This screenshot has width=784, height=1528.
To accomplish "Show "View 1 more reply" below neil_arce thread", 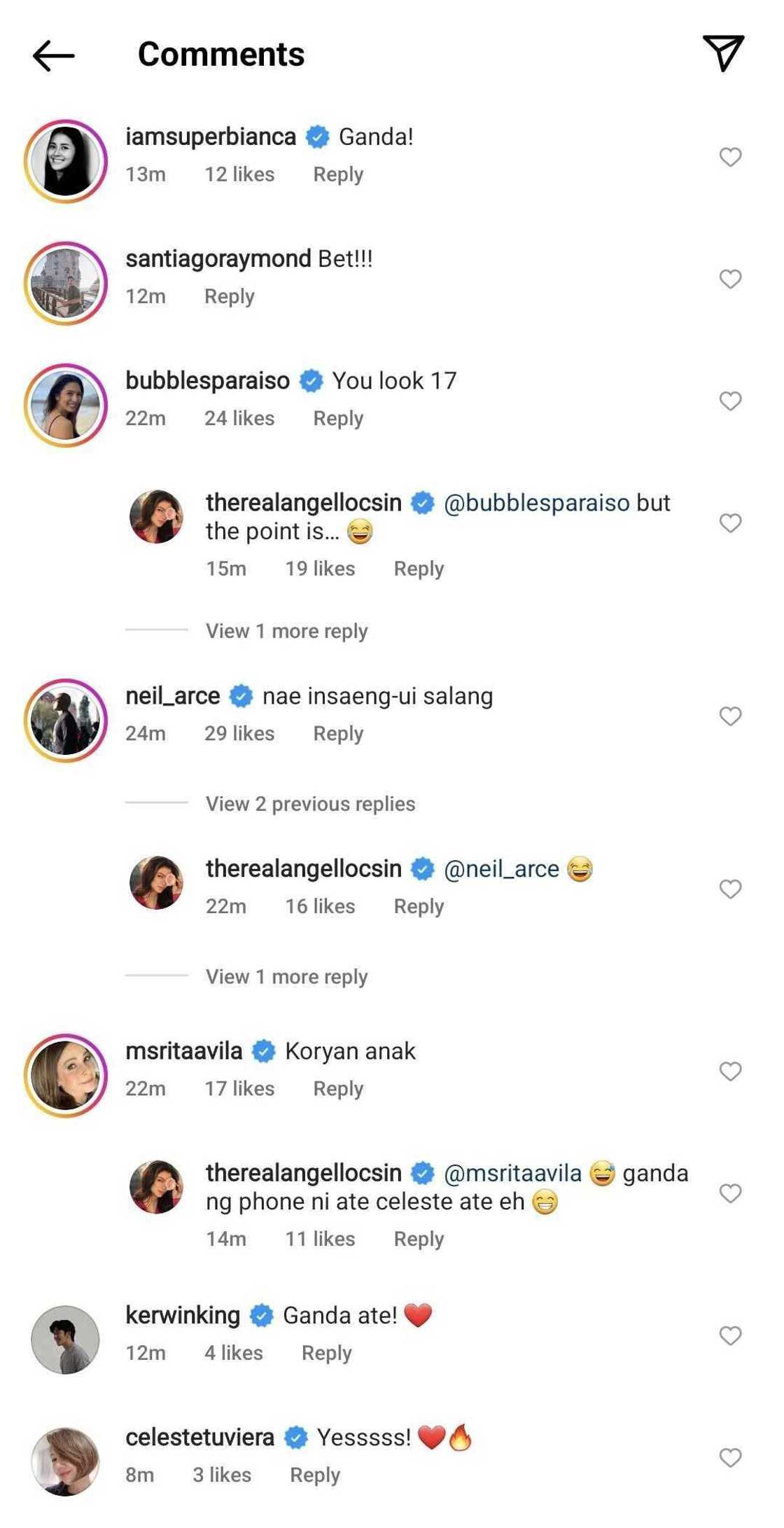I will (x=286, y=977).
